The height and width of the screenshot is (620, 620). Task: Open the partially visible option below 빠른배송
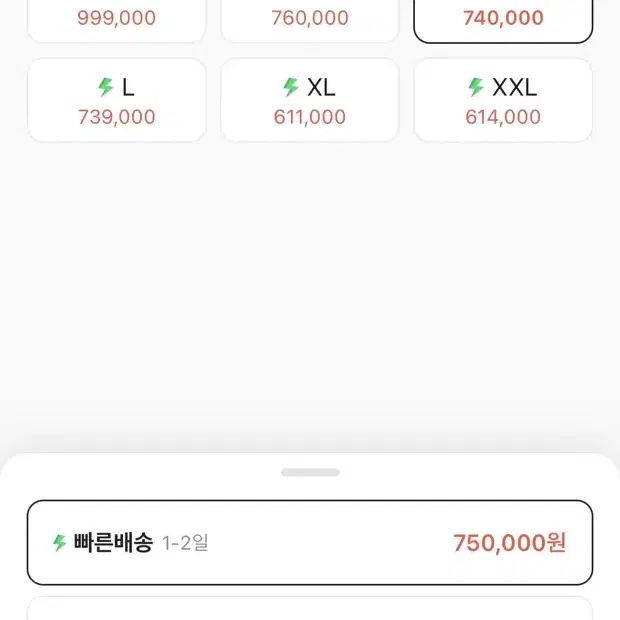click(310, 609)
